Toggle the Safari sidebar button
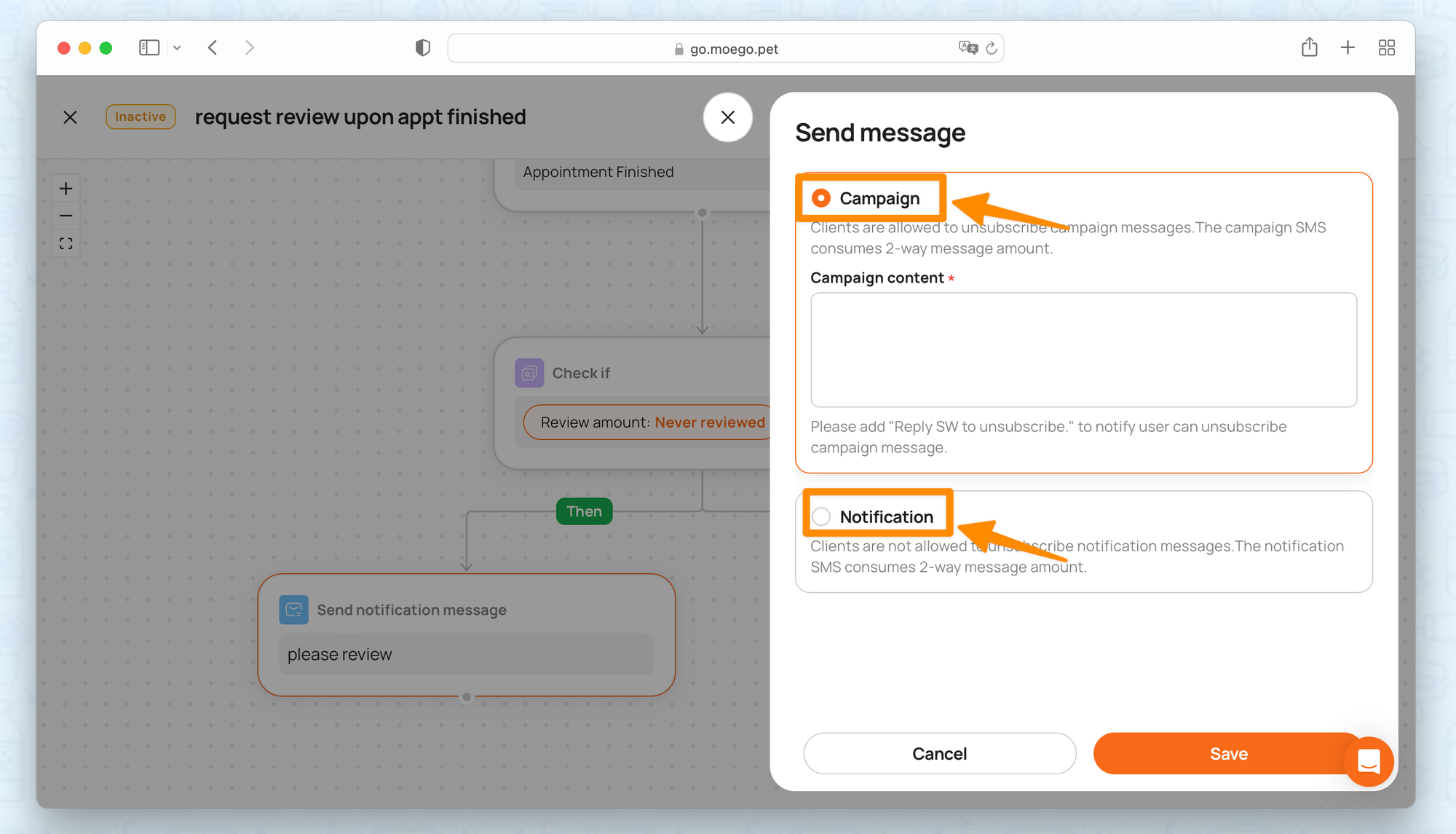Image resolution: width=1456 pixels, height=834 pixels. 149,48
